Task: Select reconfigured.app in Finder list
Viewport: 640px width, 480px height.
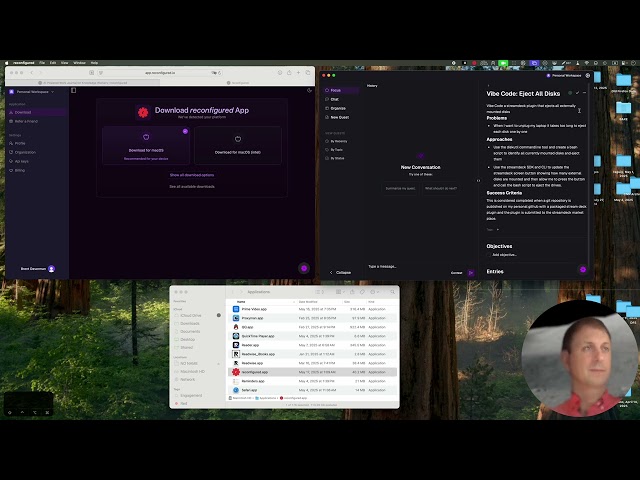Action: [x=312, y=372]
